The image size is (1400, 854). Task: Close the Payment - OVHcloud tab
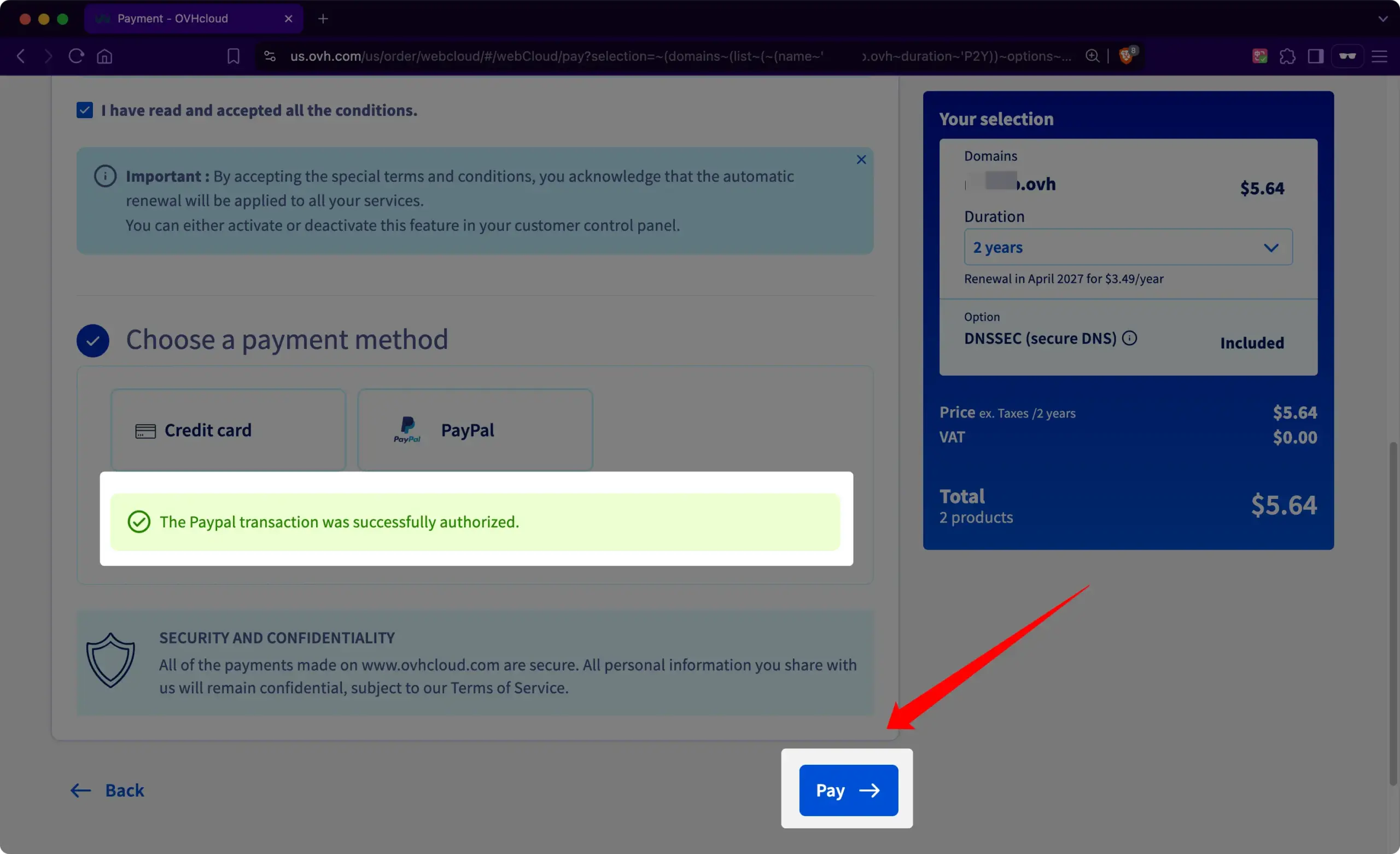pyautogui.click(x=289, y=19)
